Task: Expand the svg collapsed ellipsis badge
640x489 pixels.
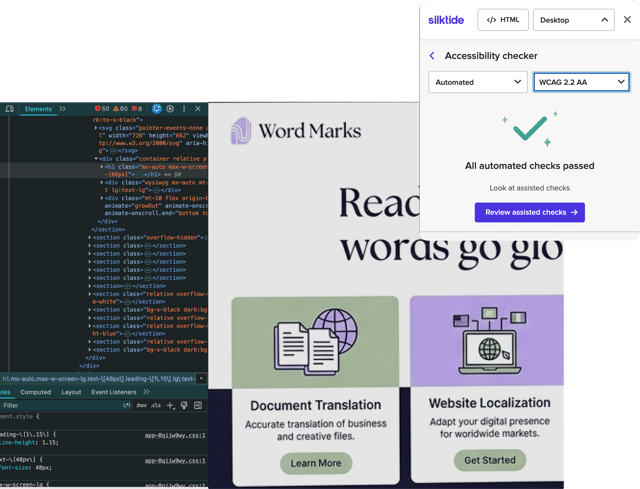Action: [x=114, y=151]
